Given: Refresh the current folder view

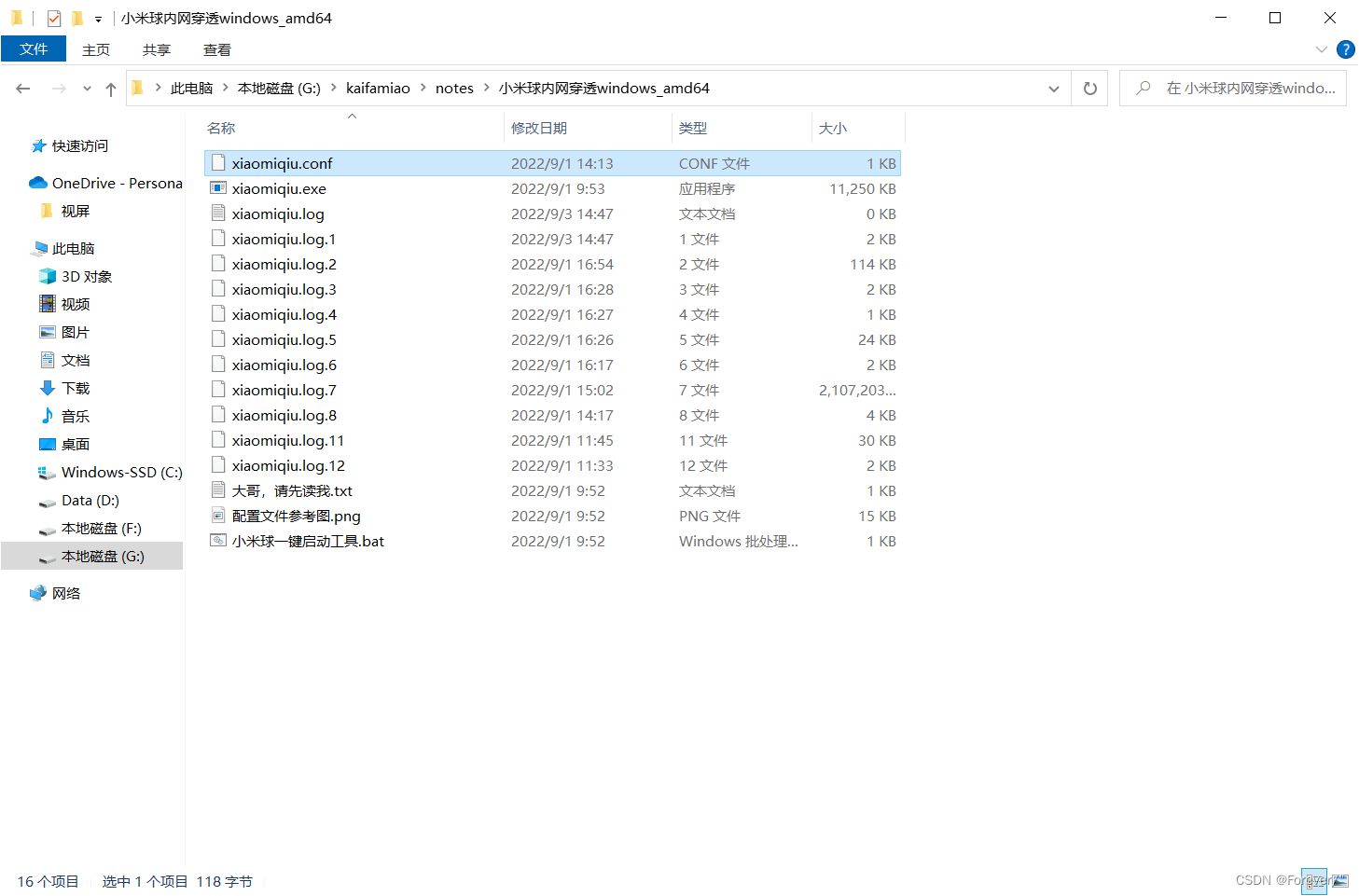Looking at the screenshot, I should pyautogui.click(x=1089, y=89).
